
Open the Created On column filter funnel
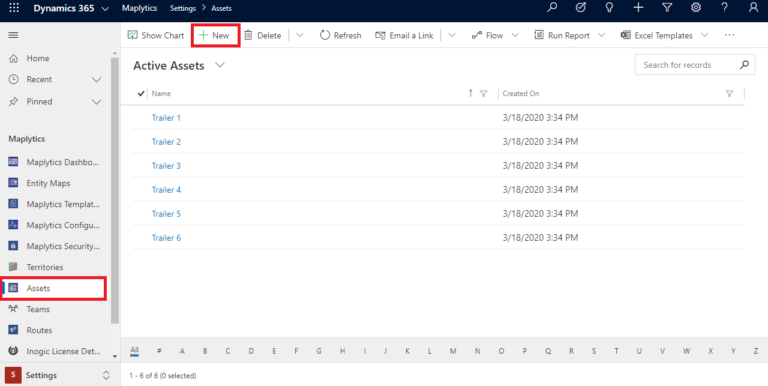pyautogui.click(x=729, y=94)
